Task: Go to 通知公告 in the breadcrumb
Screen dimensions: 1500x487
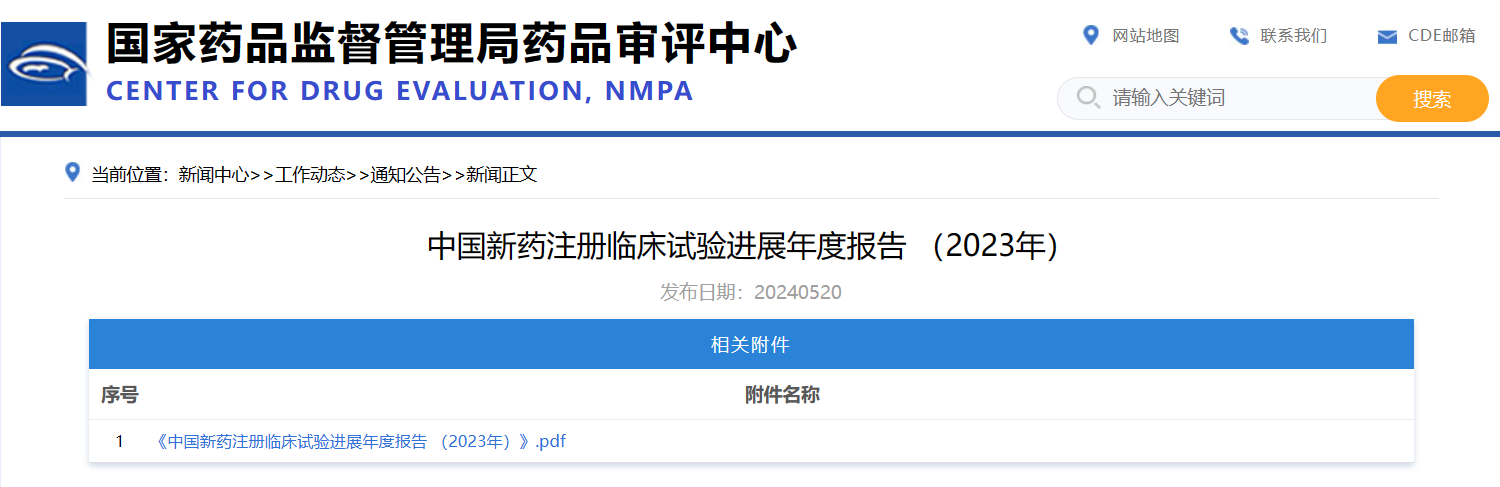Action: 406,175
